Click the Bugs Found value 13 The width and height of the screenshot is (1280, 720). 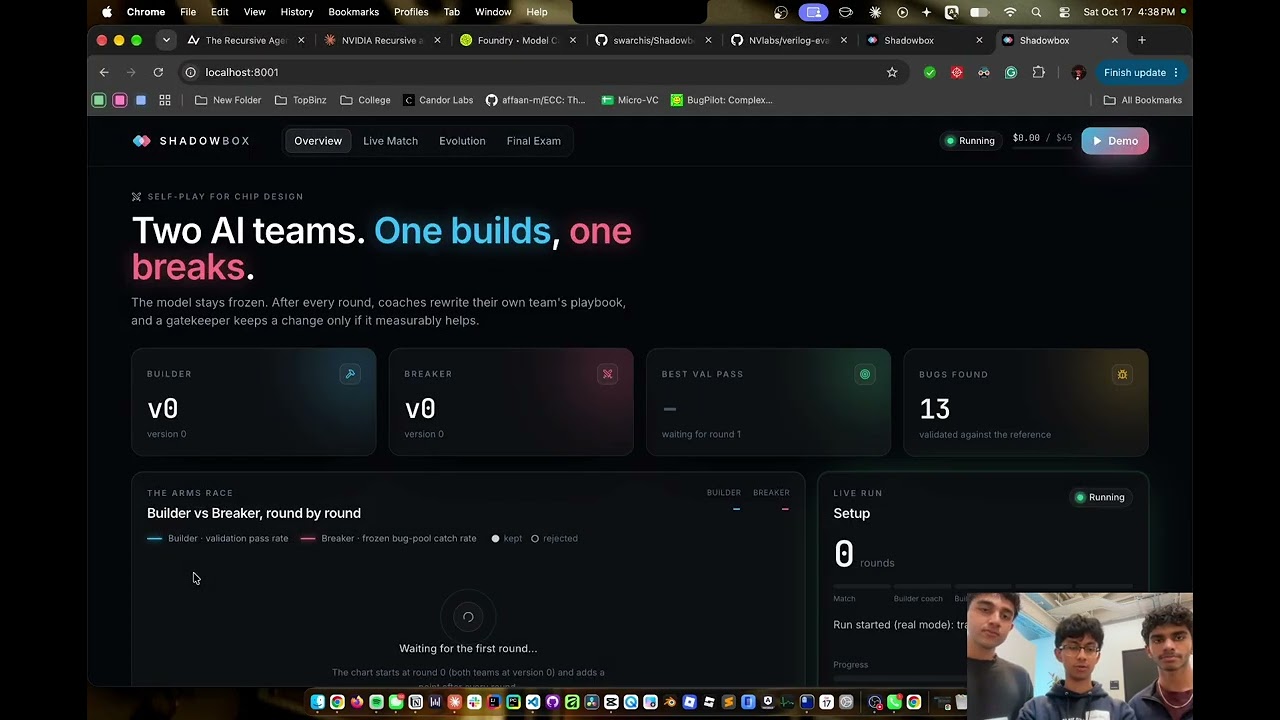(x=934, y=409)
